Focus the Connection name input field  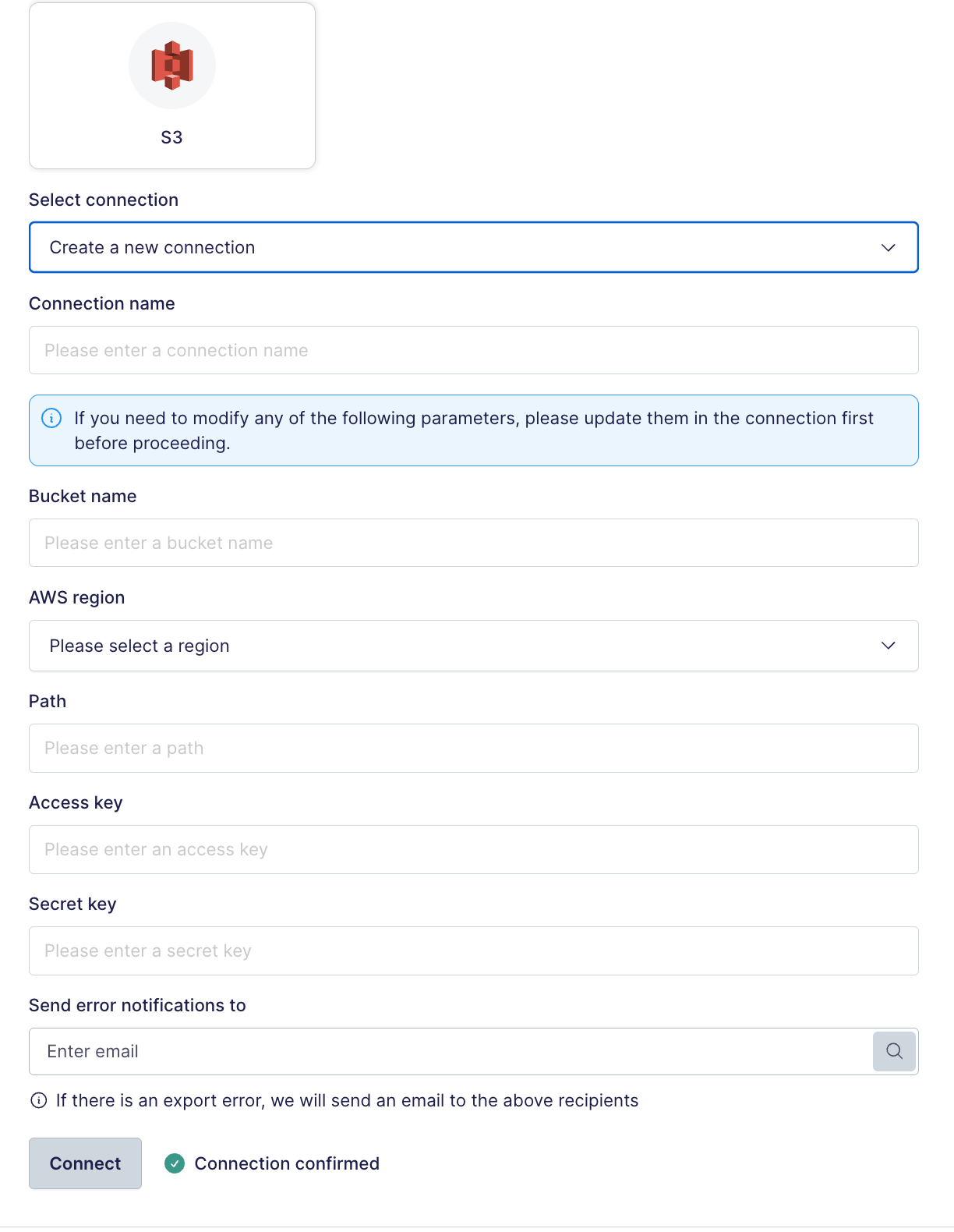click(474, 350)
